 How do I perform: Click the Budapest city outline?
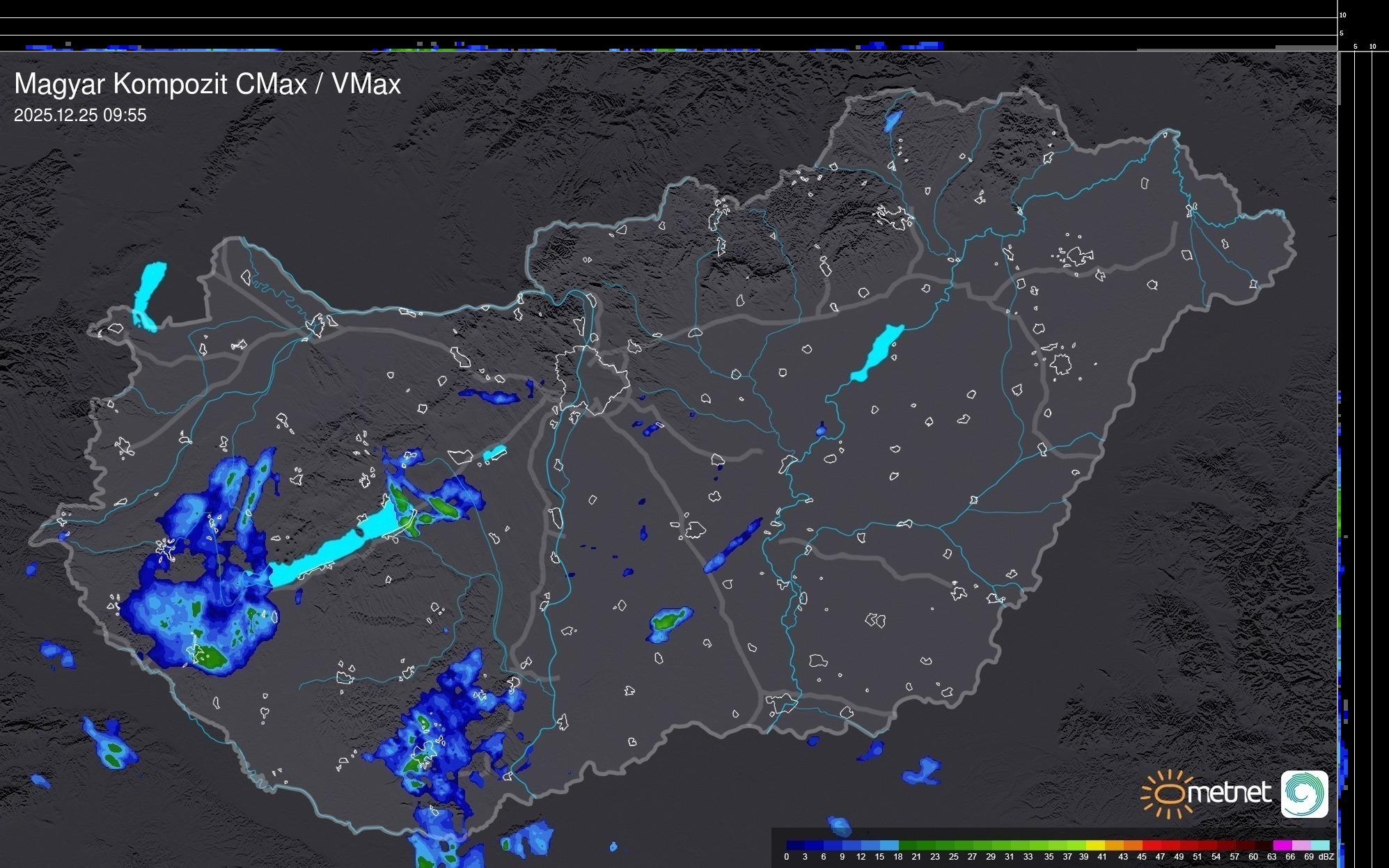point(592,379)
